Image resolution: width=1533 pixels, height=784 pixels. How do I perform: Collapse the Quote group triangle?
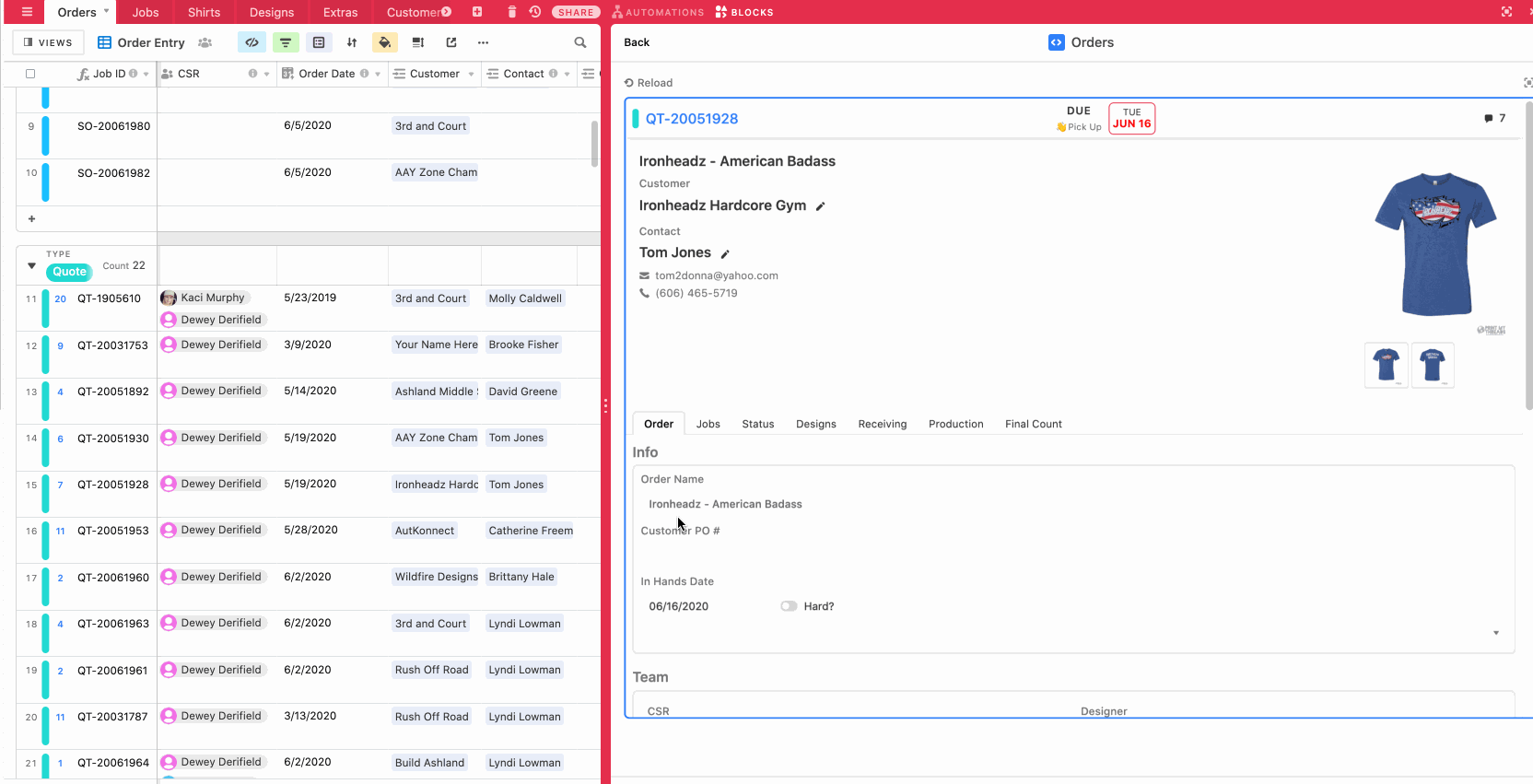tap(31, 266)
